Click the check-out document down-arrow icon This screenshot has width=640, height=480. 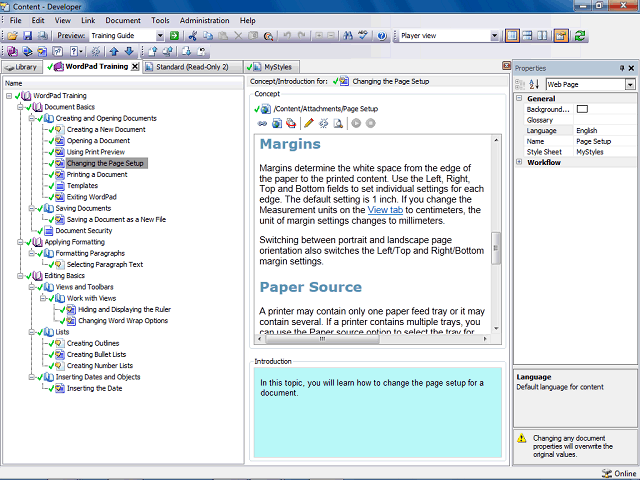click(186, 51)
